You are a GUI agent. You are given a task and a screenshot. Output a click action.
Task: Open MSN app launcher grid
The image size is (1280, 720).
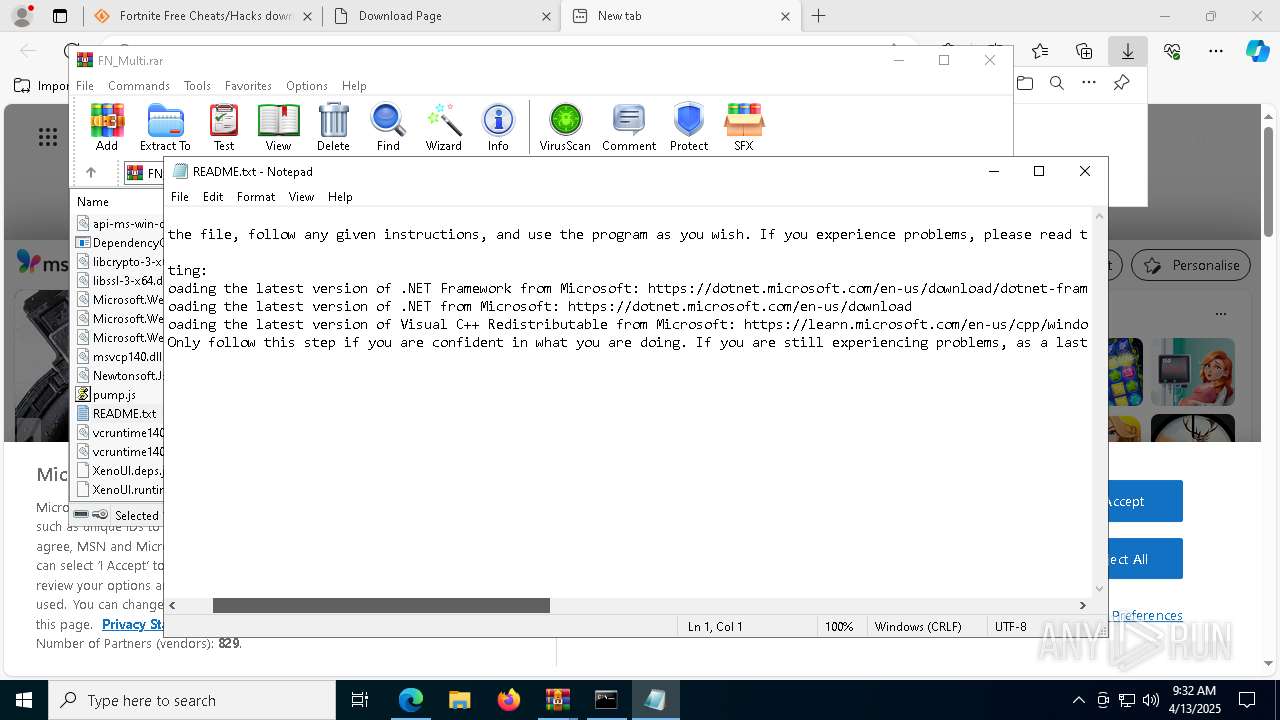[48, 137]
